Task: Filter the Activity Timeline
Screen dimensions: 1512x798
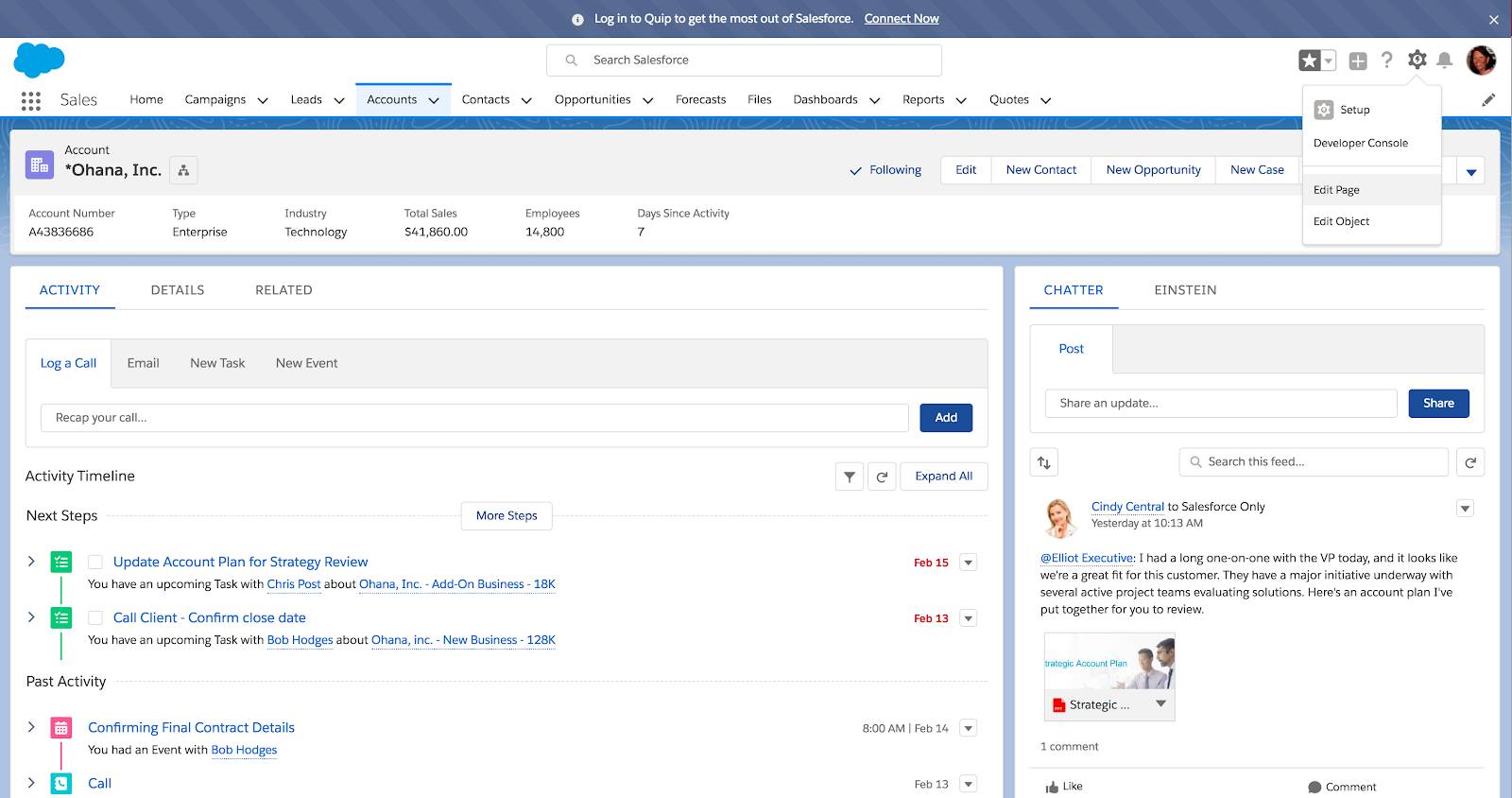Action: [x=850, y=477]
